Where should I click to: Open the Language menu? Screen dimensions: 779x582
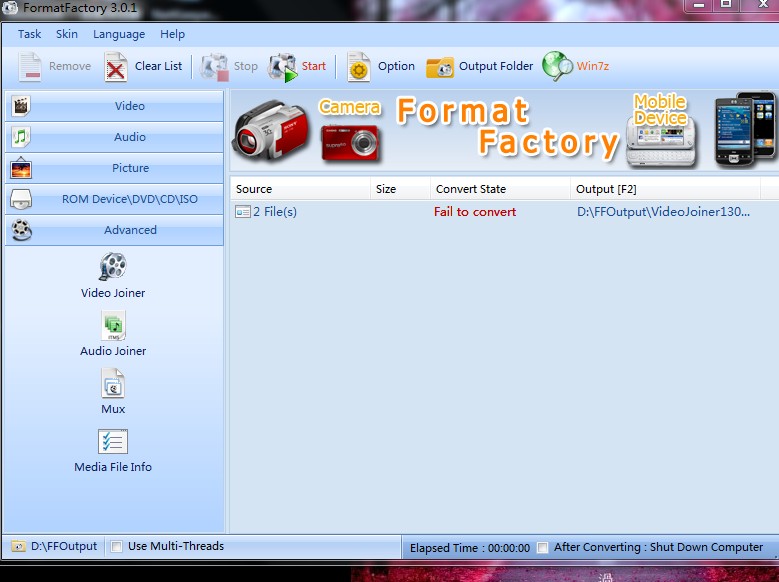coord(119,34)
